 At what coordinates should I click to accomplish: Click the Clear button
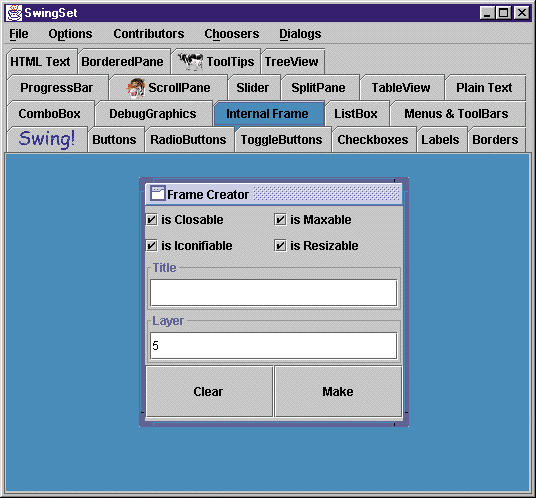[x=209, y=391]
